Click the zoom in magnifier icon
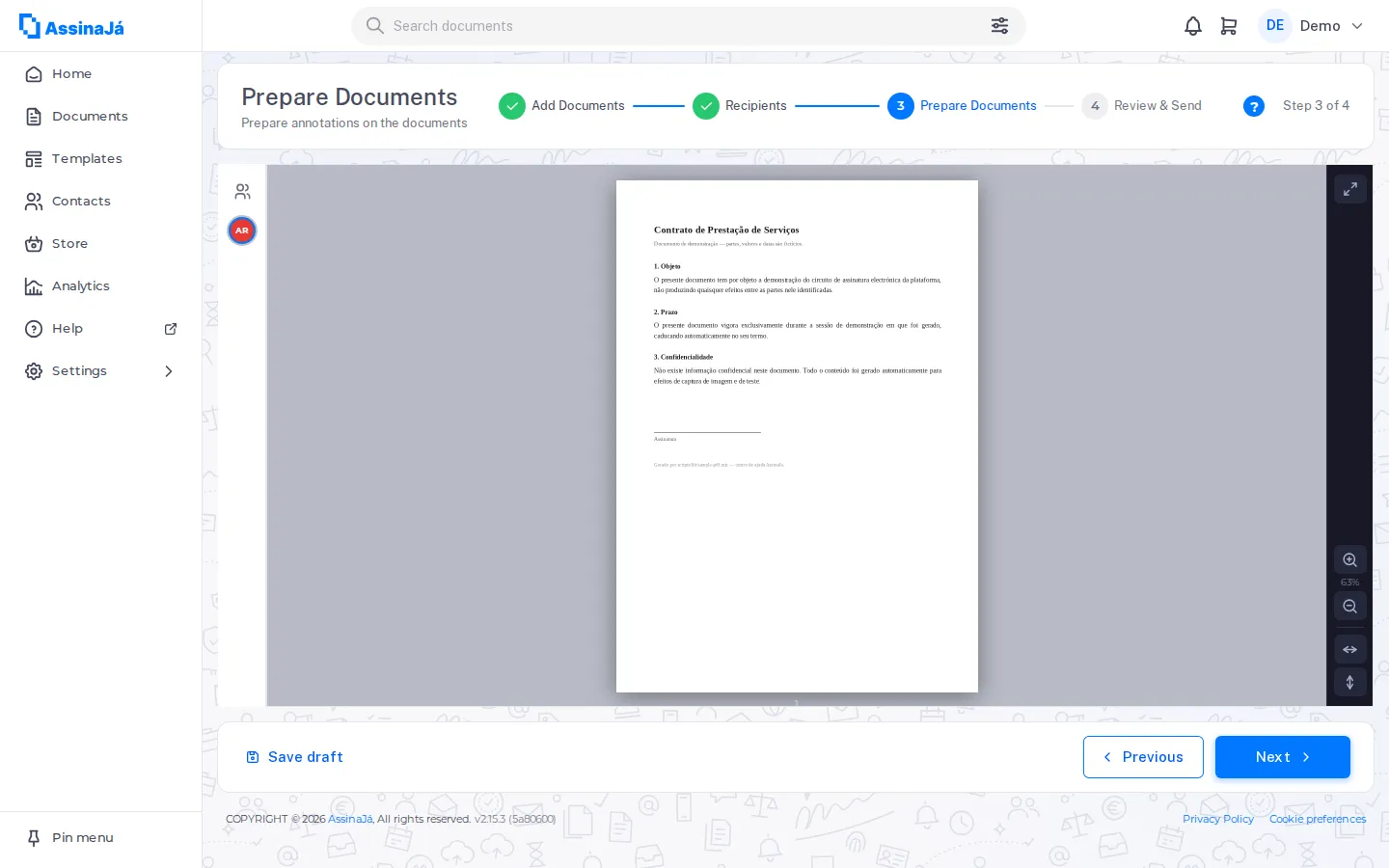Image resolution: width=1389 pixels, height=868 pixels. point(1349,560)
